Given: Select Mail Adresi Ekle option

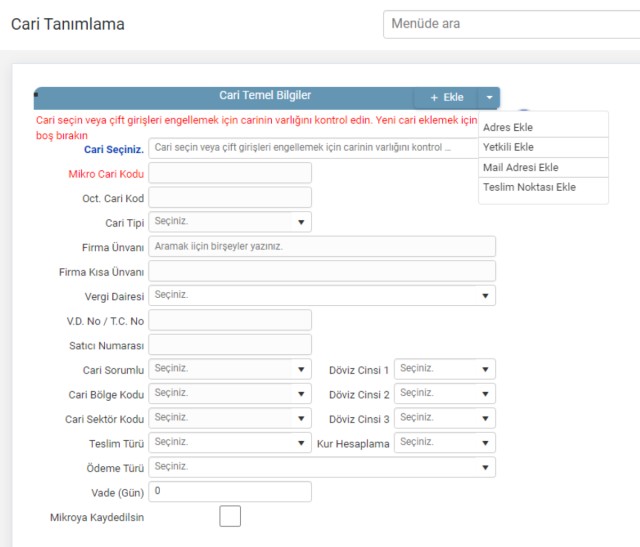Looking at the screenshot, I should 543,167.
